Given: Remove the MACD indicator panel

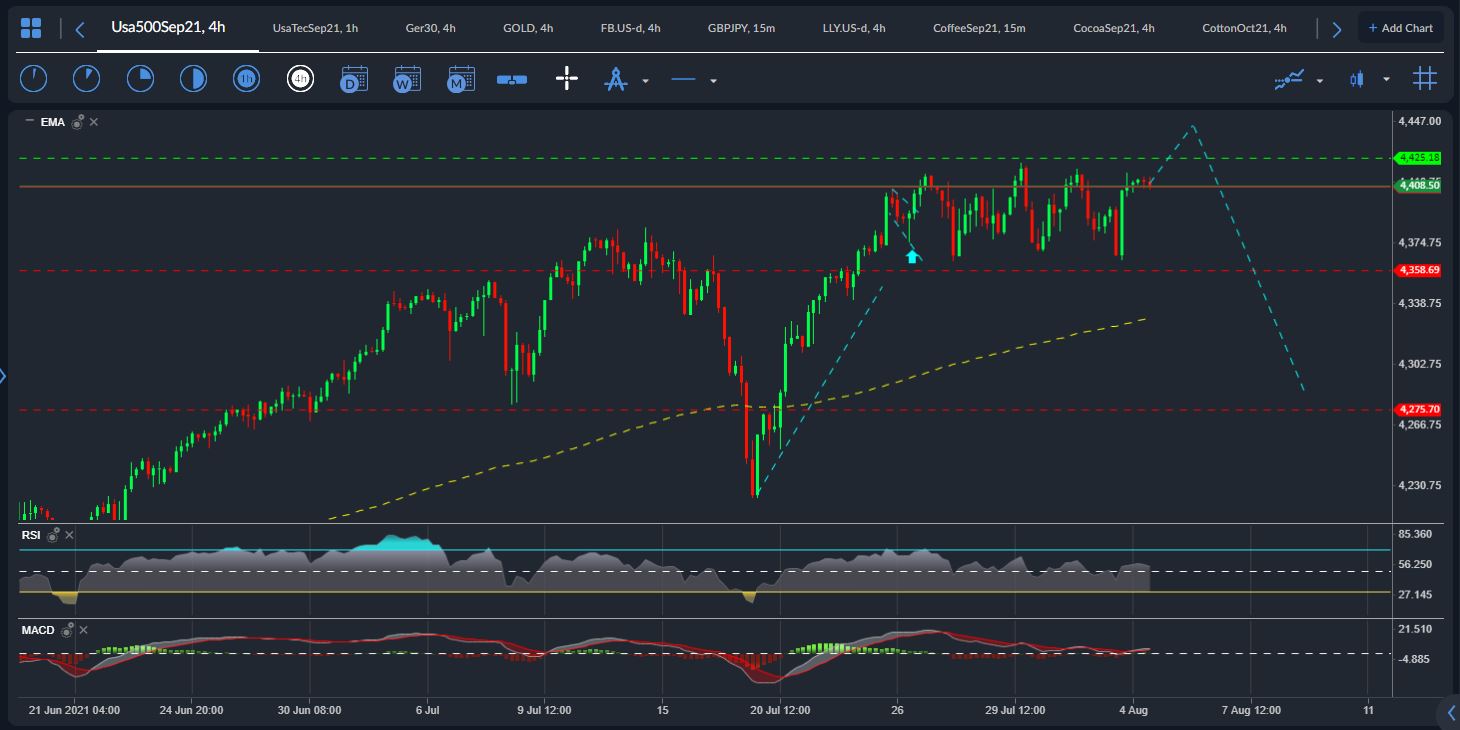Looking at the screenshot, I should (x=83, y=630).
